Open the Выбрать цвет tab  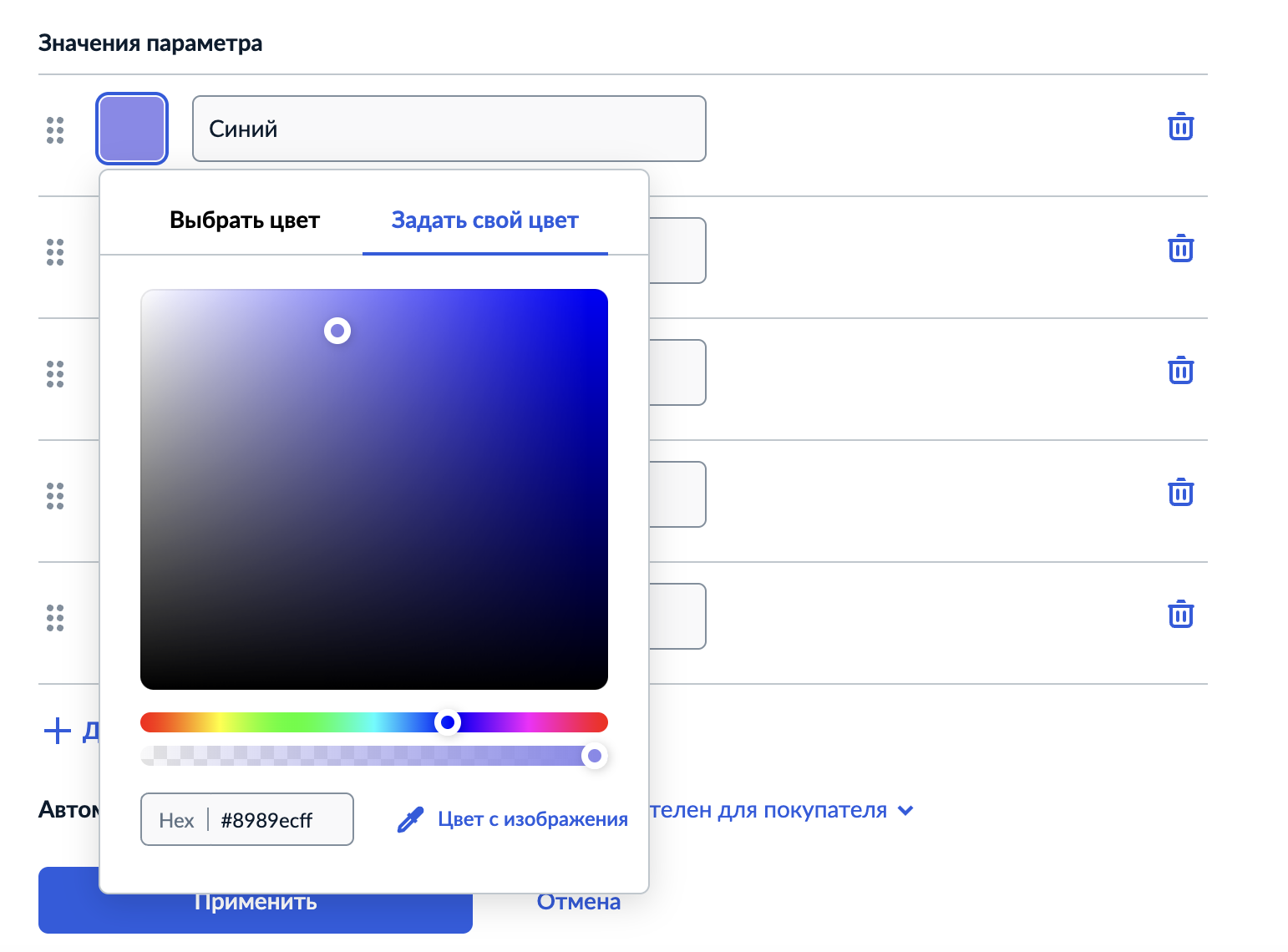(245, 220)
